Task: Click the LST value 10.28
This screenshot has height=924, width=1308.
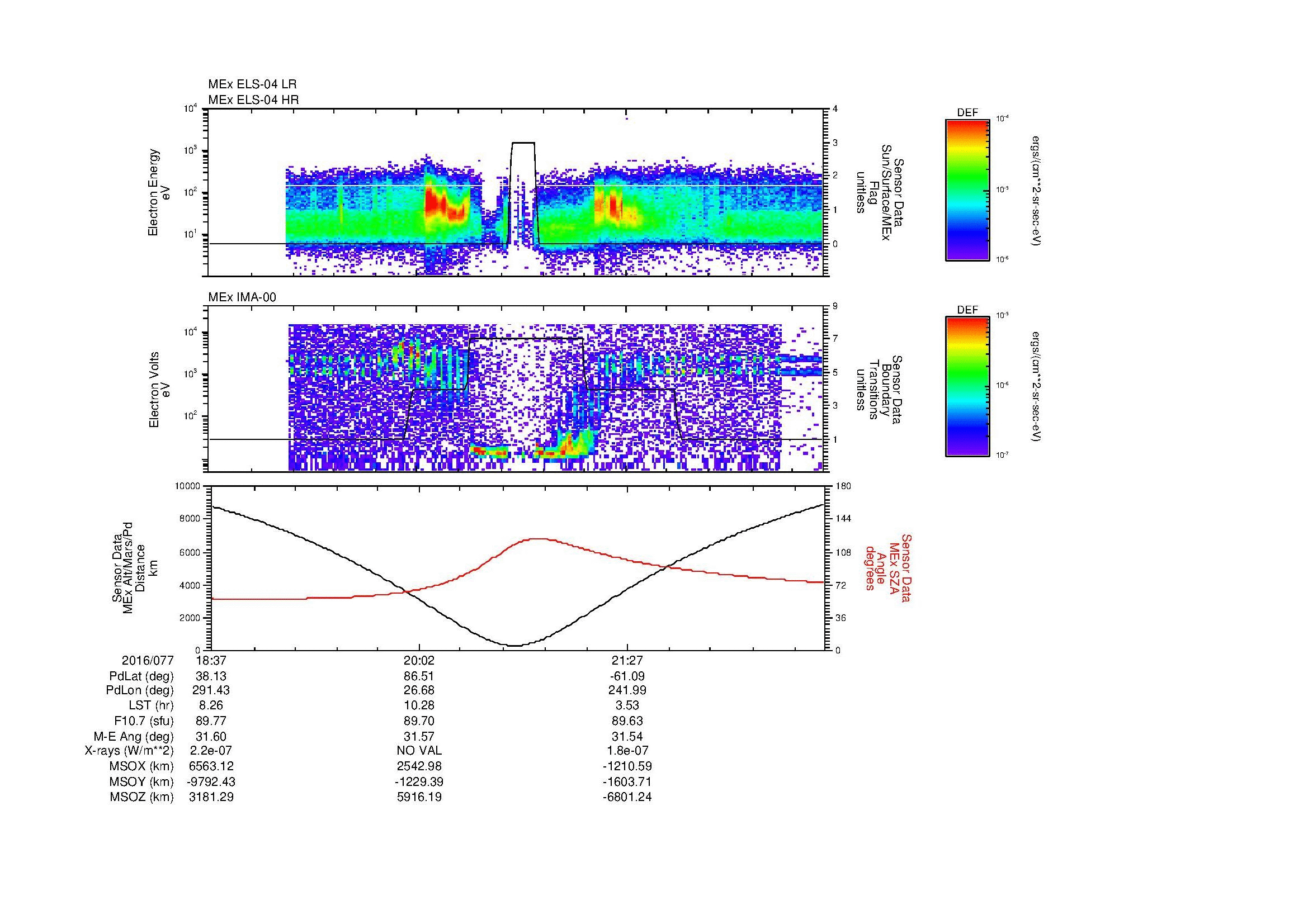Action: pos(419,705)
